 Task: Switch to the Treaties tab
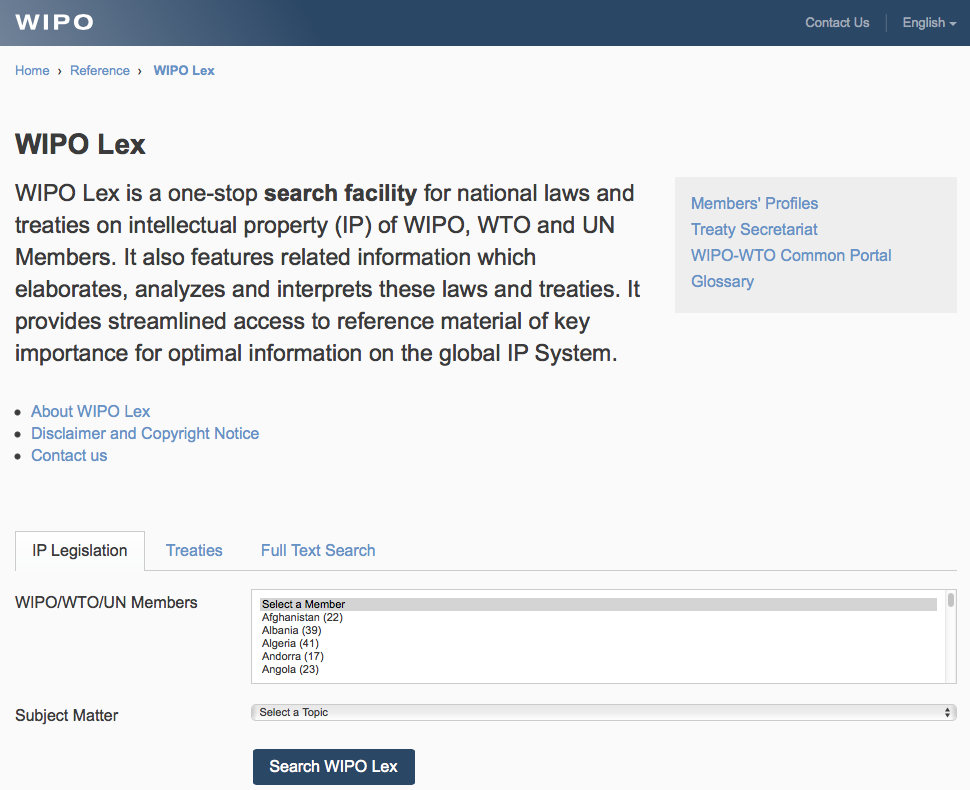[194, 550]
